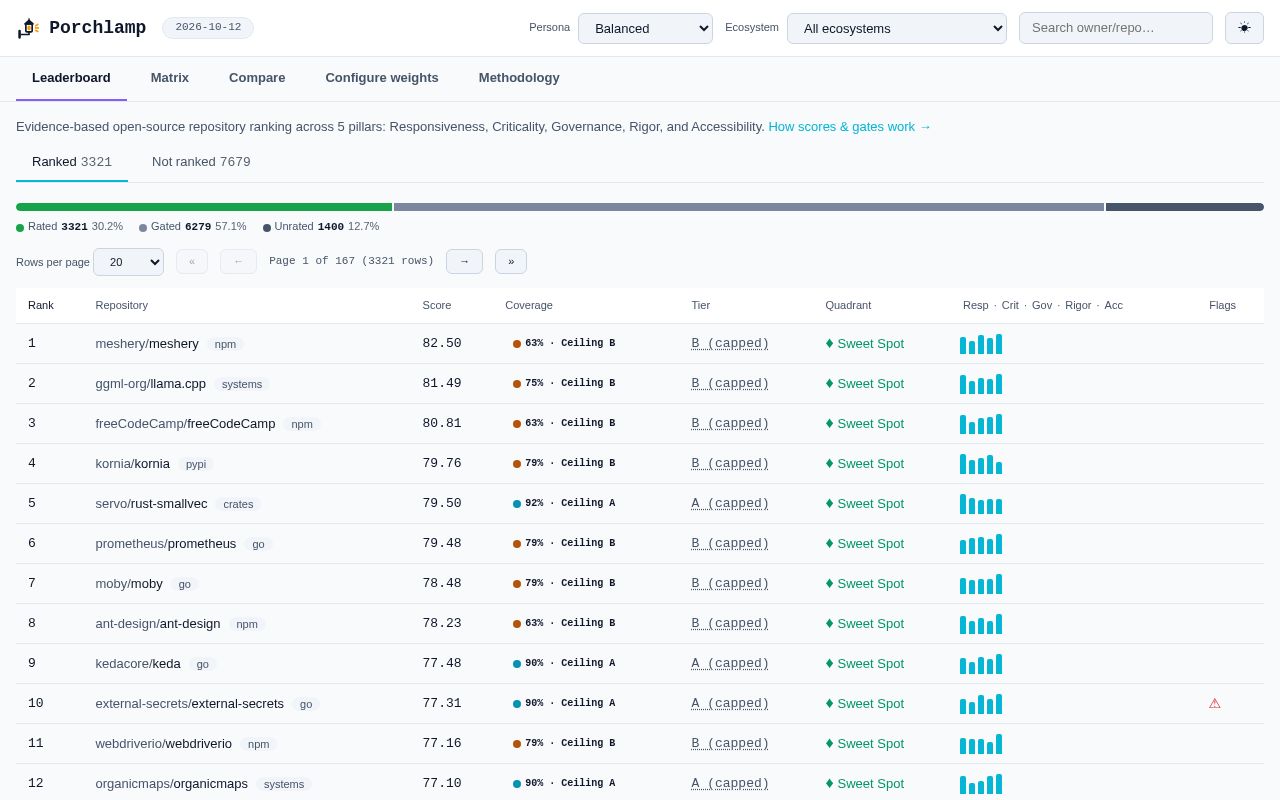Click pillar bar chart in prometheus row

pos(981,544)
